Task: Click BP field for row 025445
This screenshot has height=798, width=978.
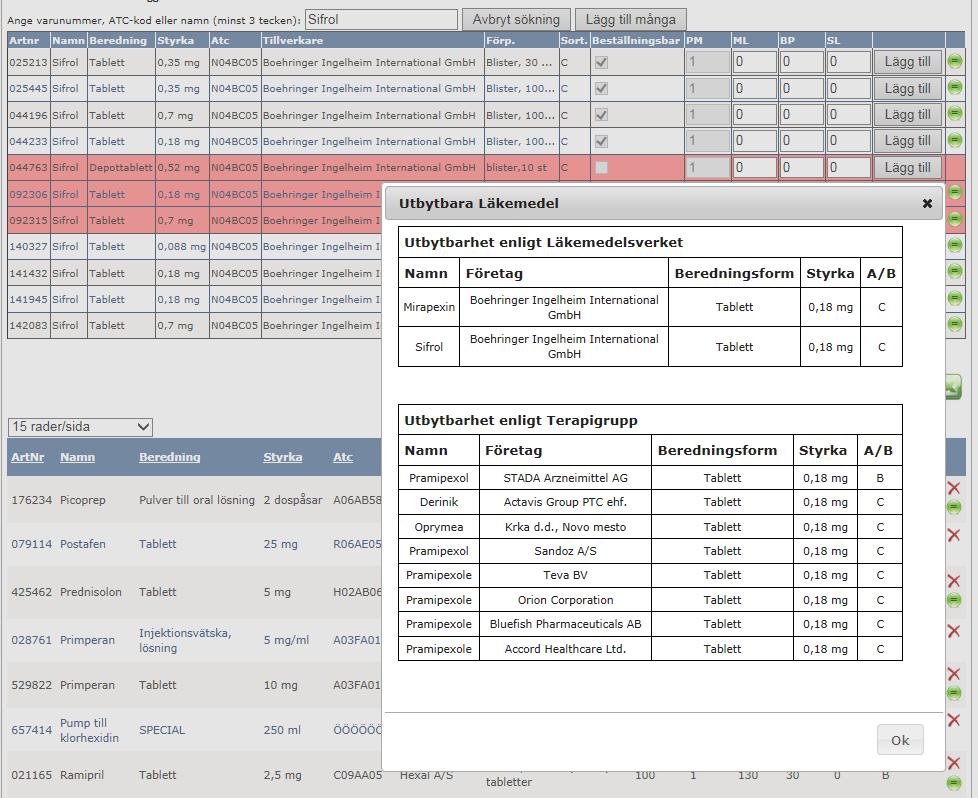Action: click(801, 89)
